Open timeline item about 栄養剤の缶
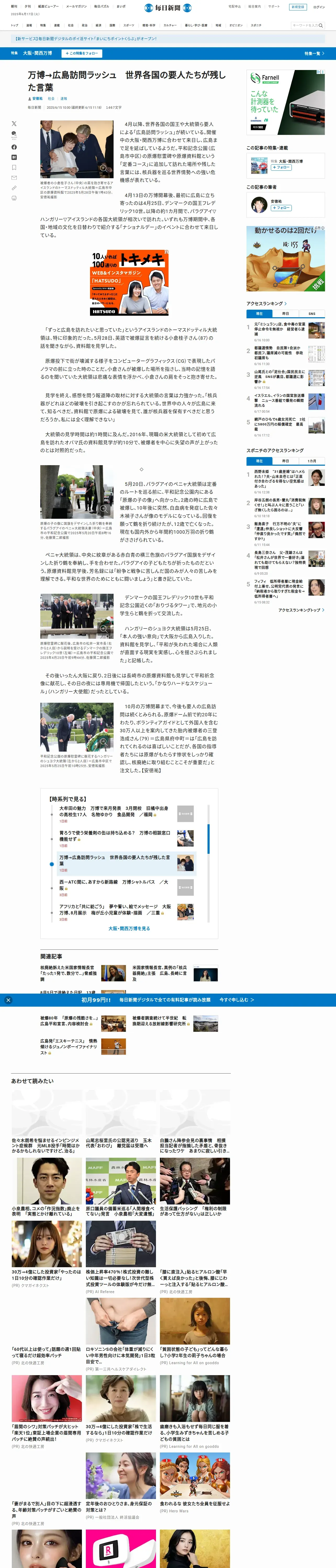 click(x=115, y=836)
